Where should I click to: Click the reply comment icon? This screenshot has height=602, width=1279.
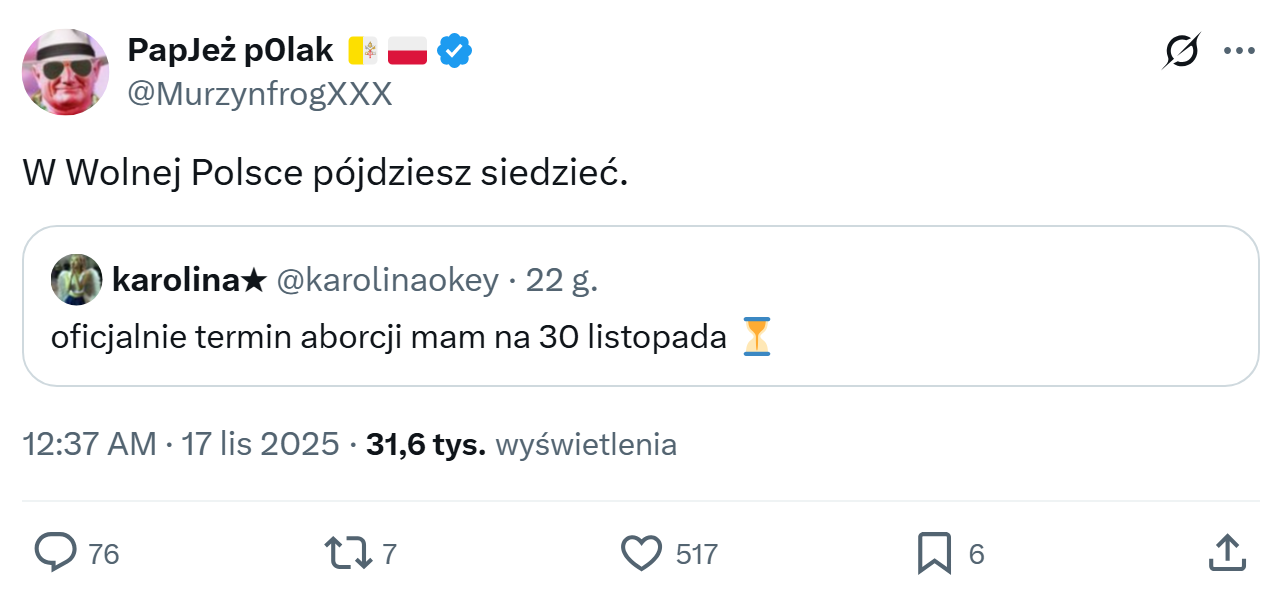56,552
